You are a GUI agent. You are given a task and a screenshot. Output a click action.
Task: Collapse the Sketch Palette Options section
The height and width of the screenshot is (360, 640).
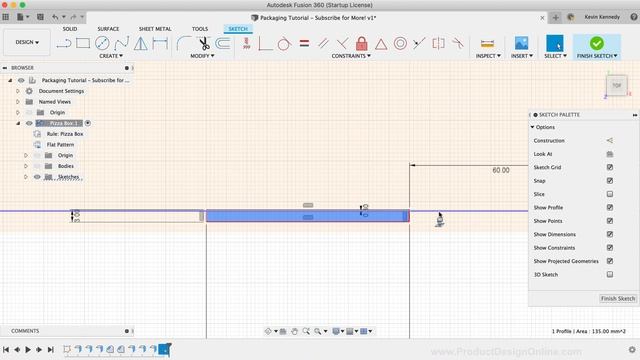(532, 127)
